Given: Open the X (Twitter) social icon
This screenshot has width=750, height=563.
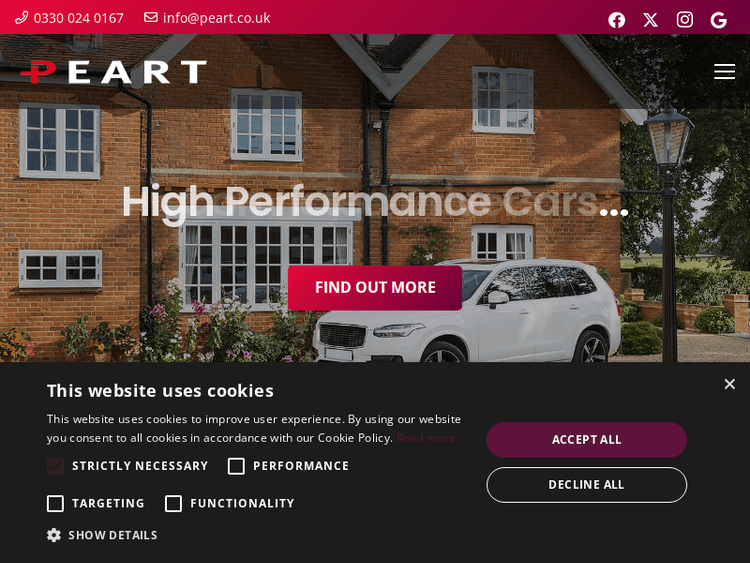Looking at the screenshot, I should [651, 20].
